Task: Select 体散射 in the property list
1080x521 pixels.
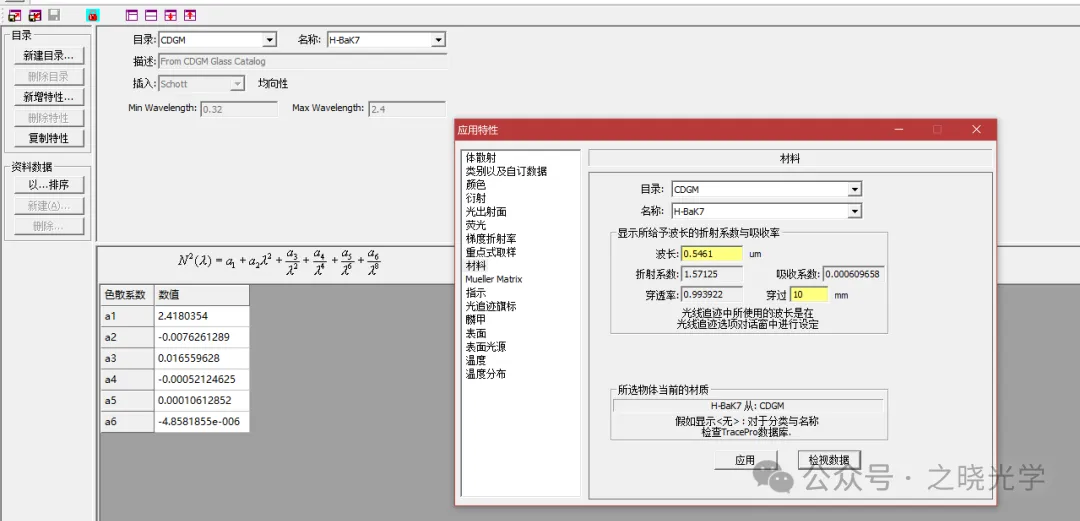Action: coord(481,158)
